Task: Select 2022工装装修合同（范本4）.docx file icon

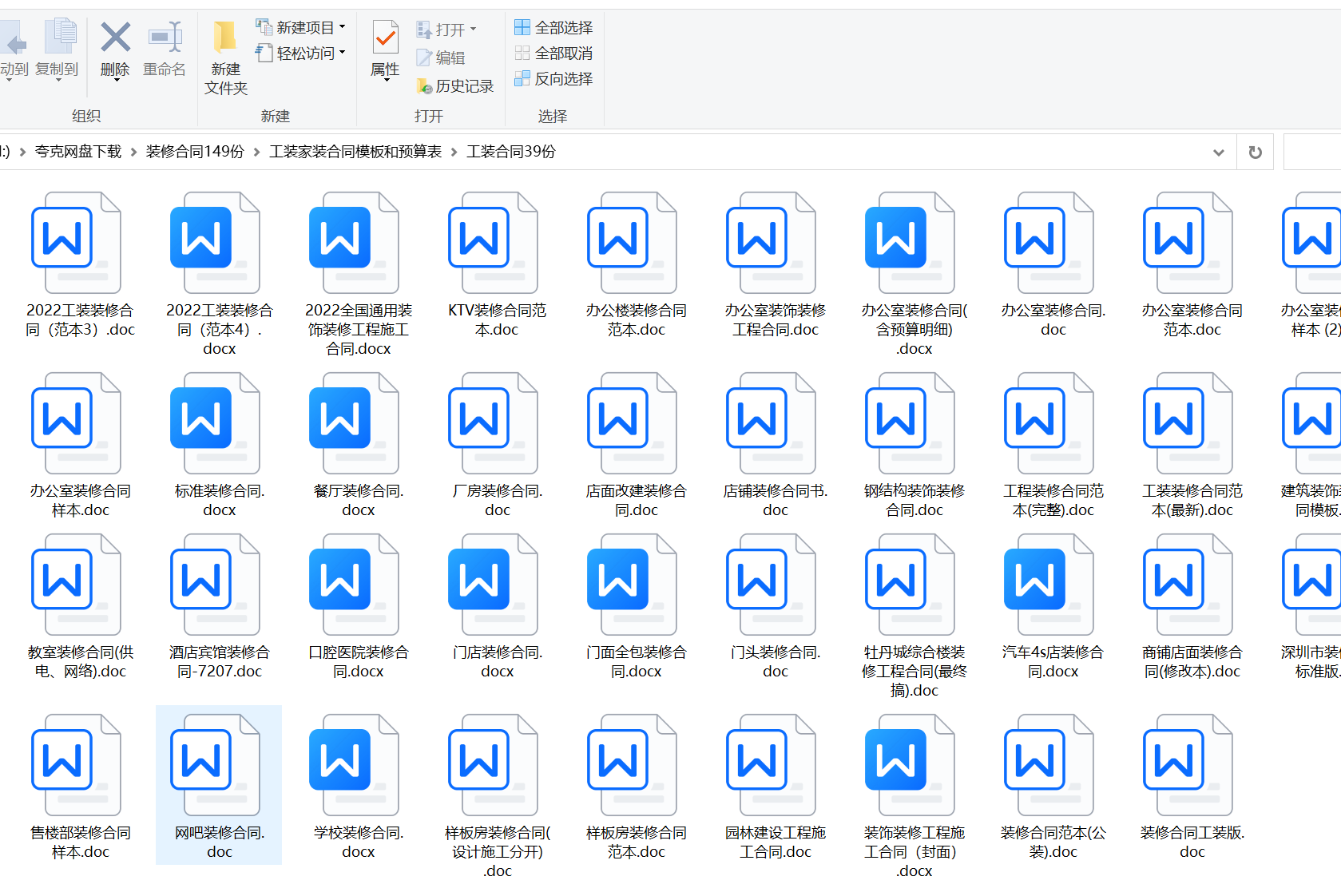Action: (x=215, y=243)
